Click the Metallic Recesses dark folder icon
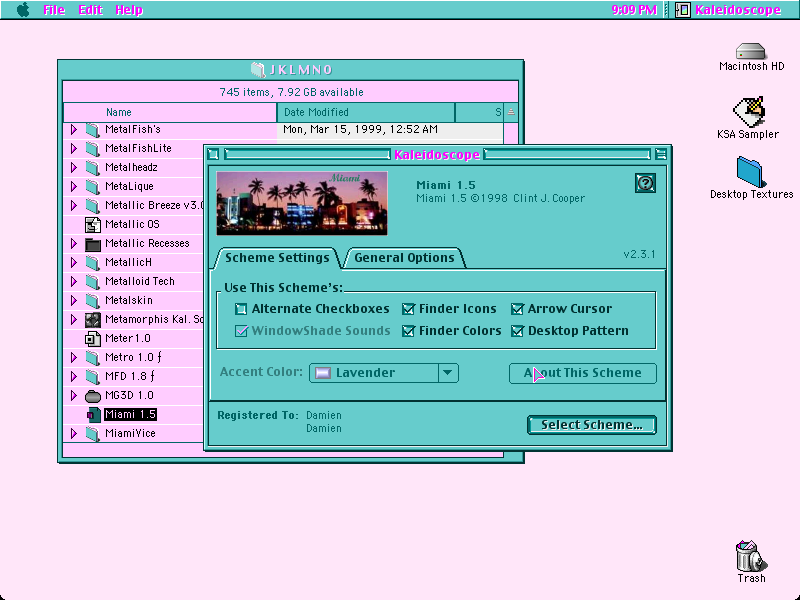 click(x=92, y=244)
